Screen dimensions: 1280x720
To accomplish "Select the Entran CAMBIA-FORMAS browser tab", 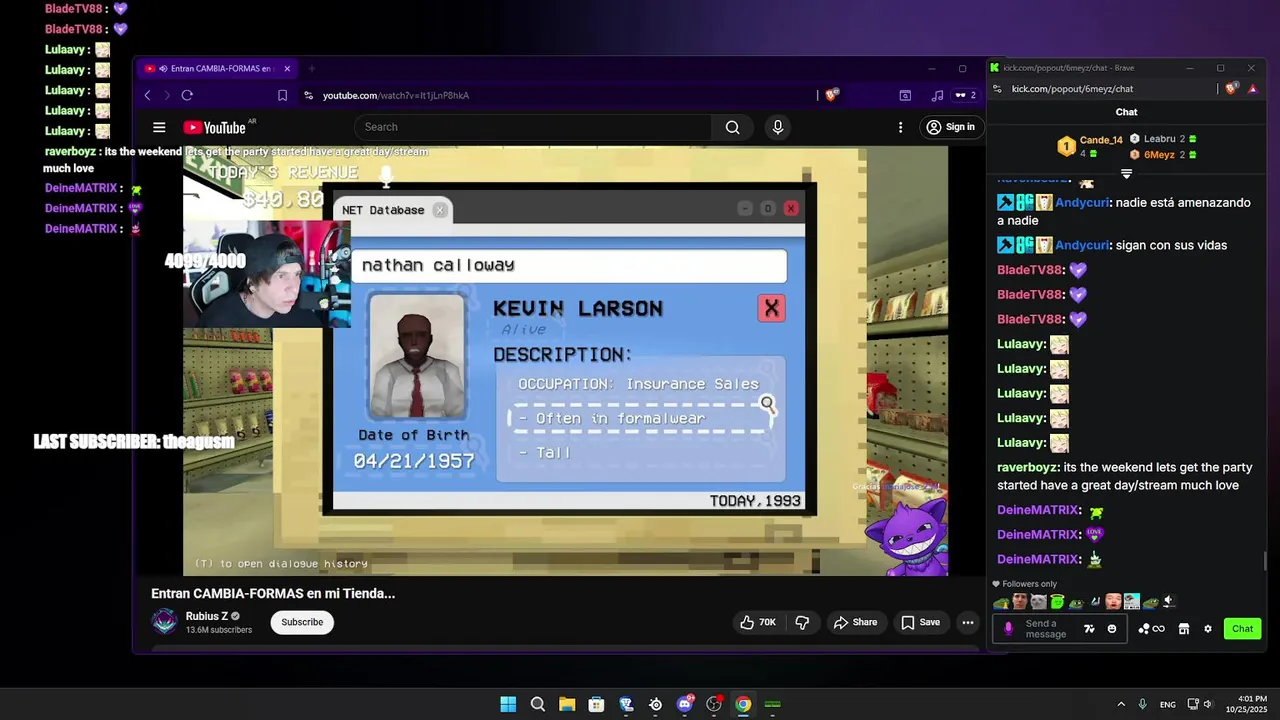I will pyautogui.click(x=217, y=69).
